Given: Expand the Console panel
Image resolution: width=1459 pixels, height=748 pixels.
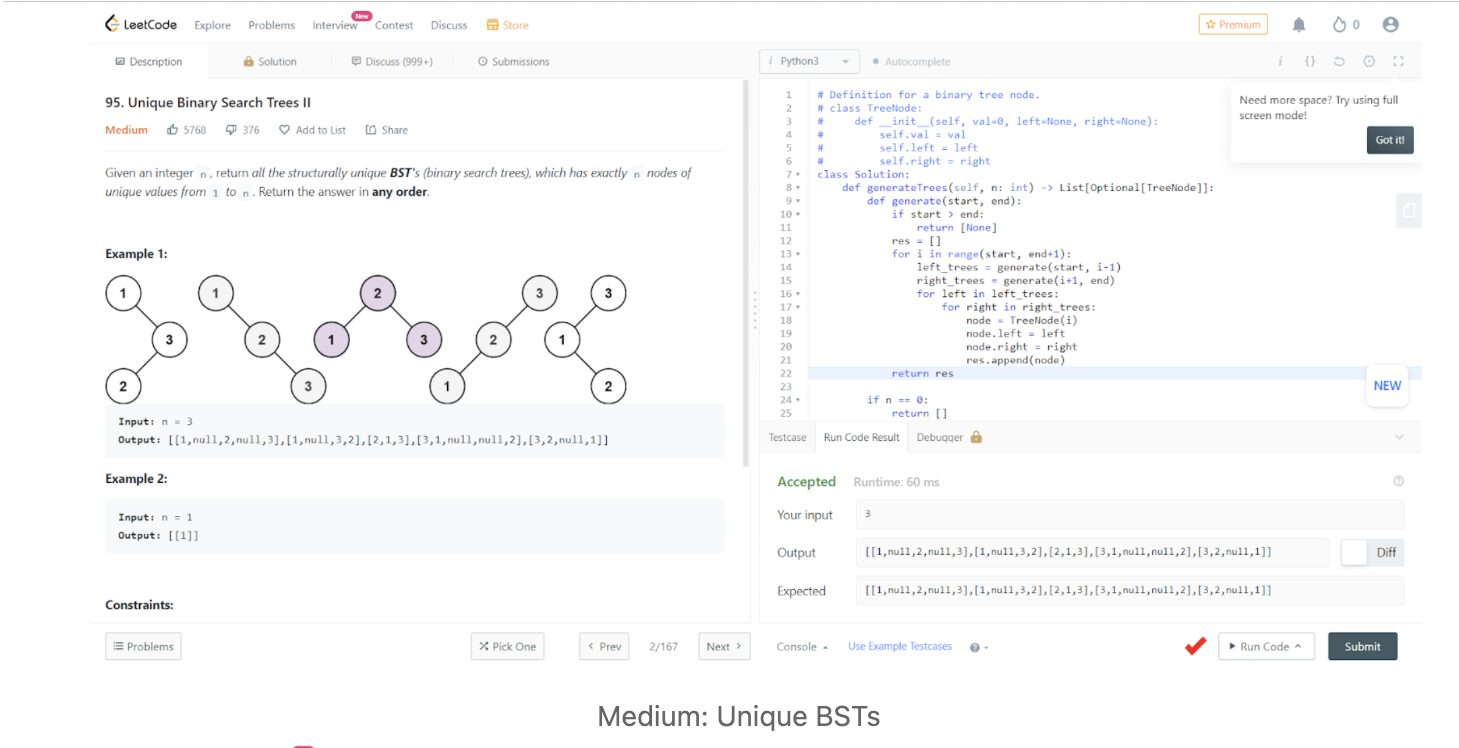Looking at the screenshot, I should (x=802, y=647).
